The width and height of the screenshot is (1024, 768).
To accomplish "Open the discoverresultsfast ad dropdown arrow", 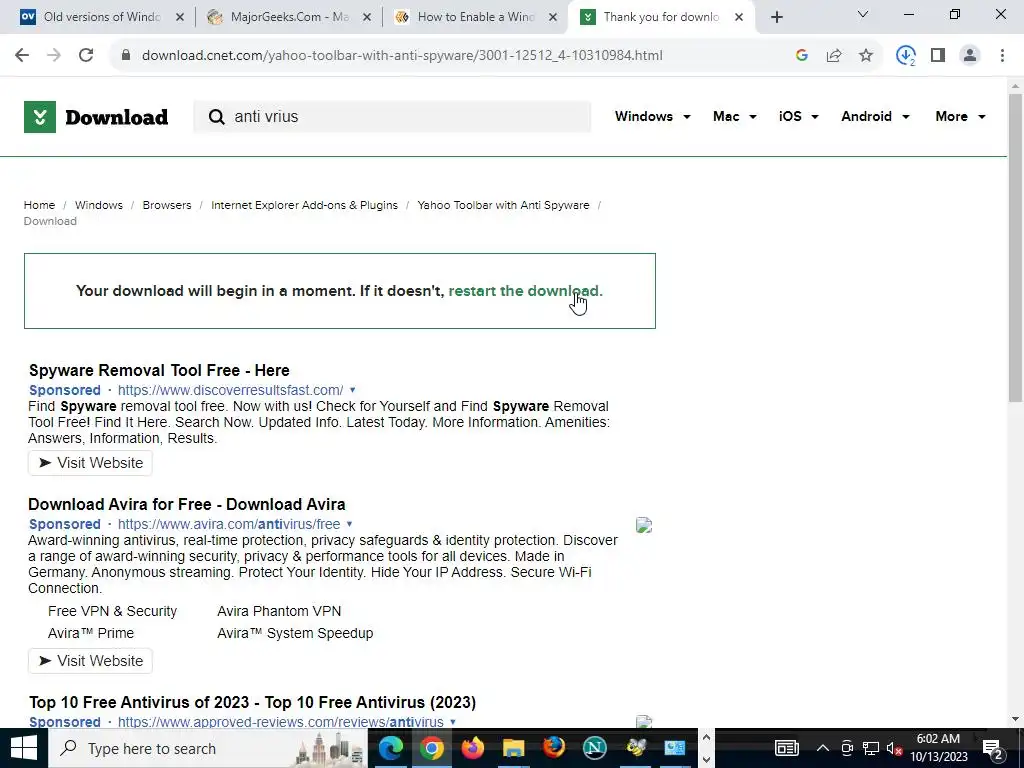I will [353, 391].
